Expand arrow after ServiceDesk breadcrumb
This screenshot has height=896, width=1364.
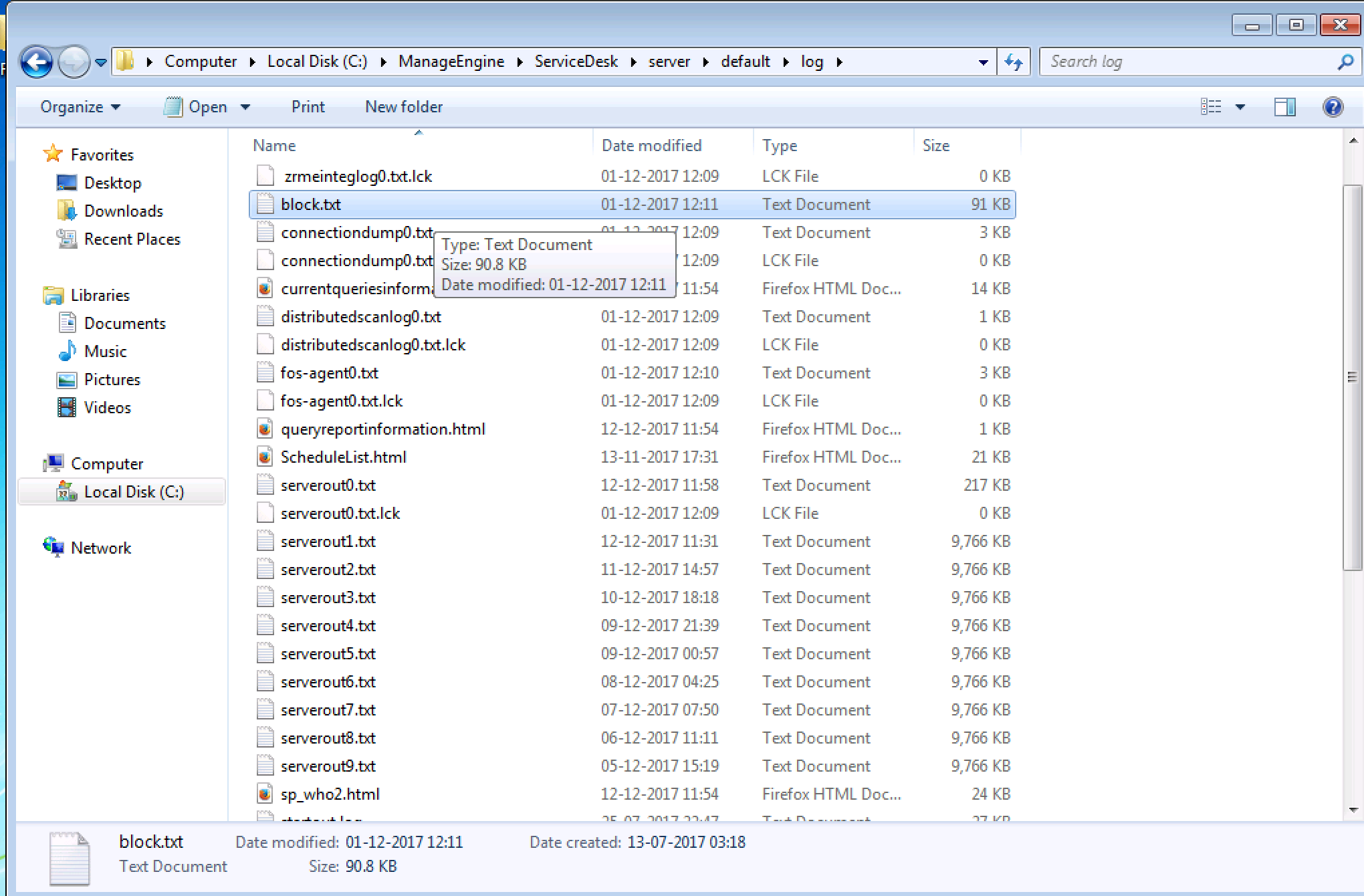click(x=633, y=62)
